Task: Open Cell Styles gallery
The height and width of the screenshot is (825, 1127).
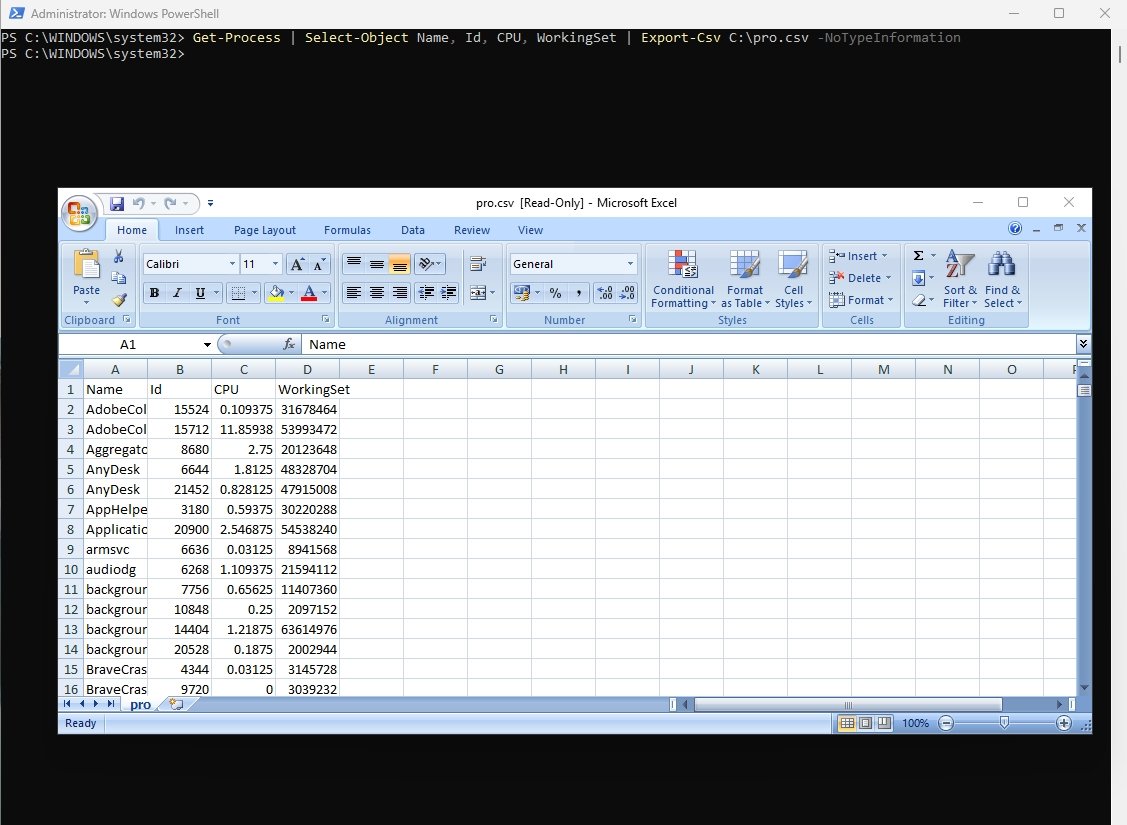Action: (x=794, y=280)
